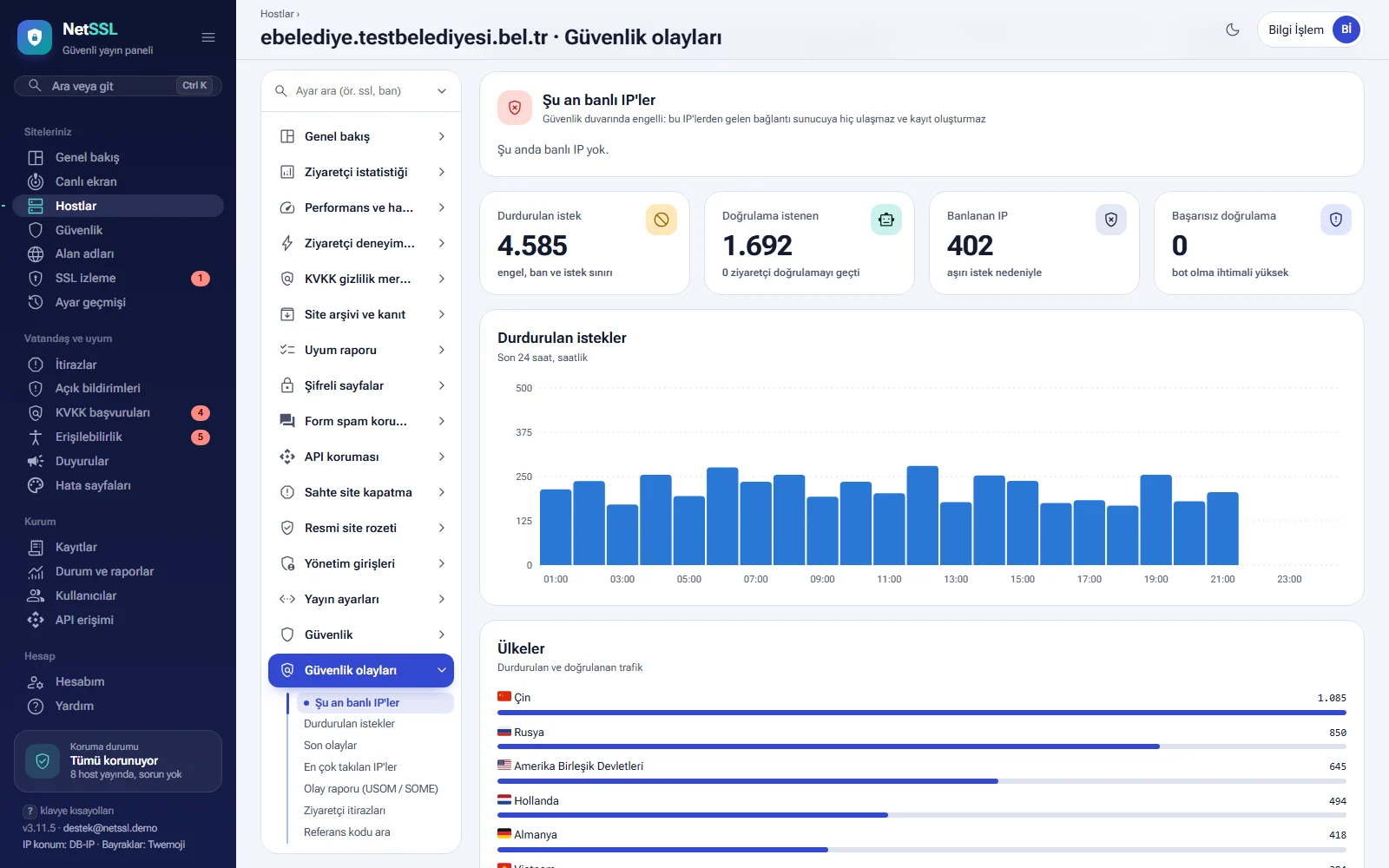Open Duyurular megaphone icon
Viewport: 1389px width, 868px height.
36,461
